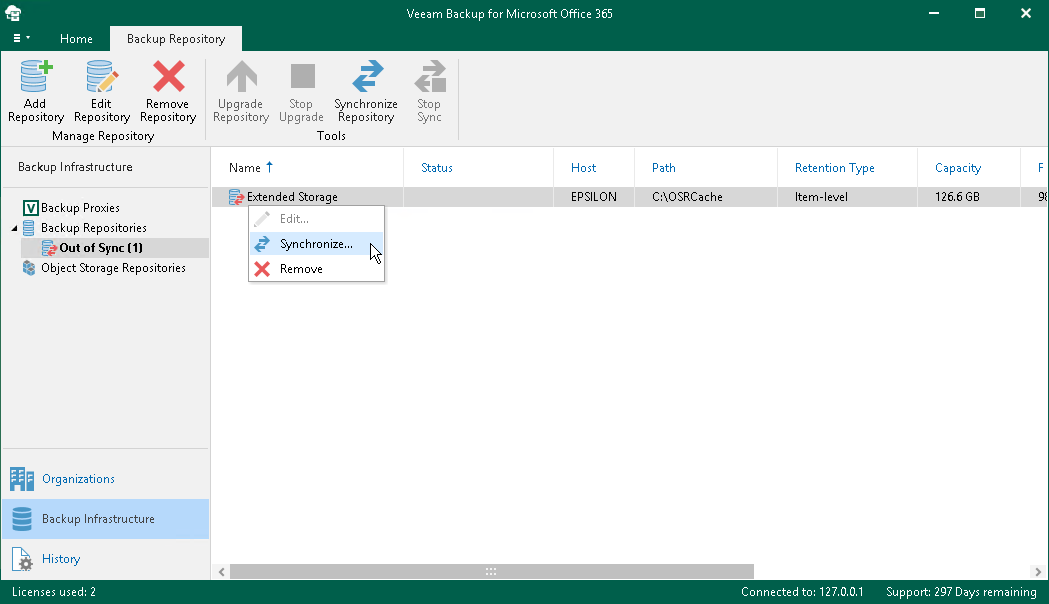This screenshot has width=1049, height=604.
Task: Open the History view
Action: (x=61, y=559)
